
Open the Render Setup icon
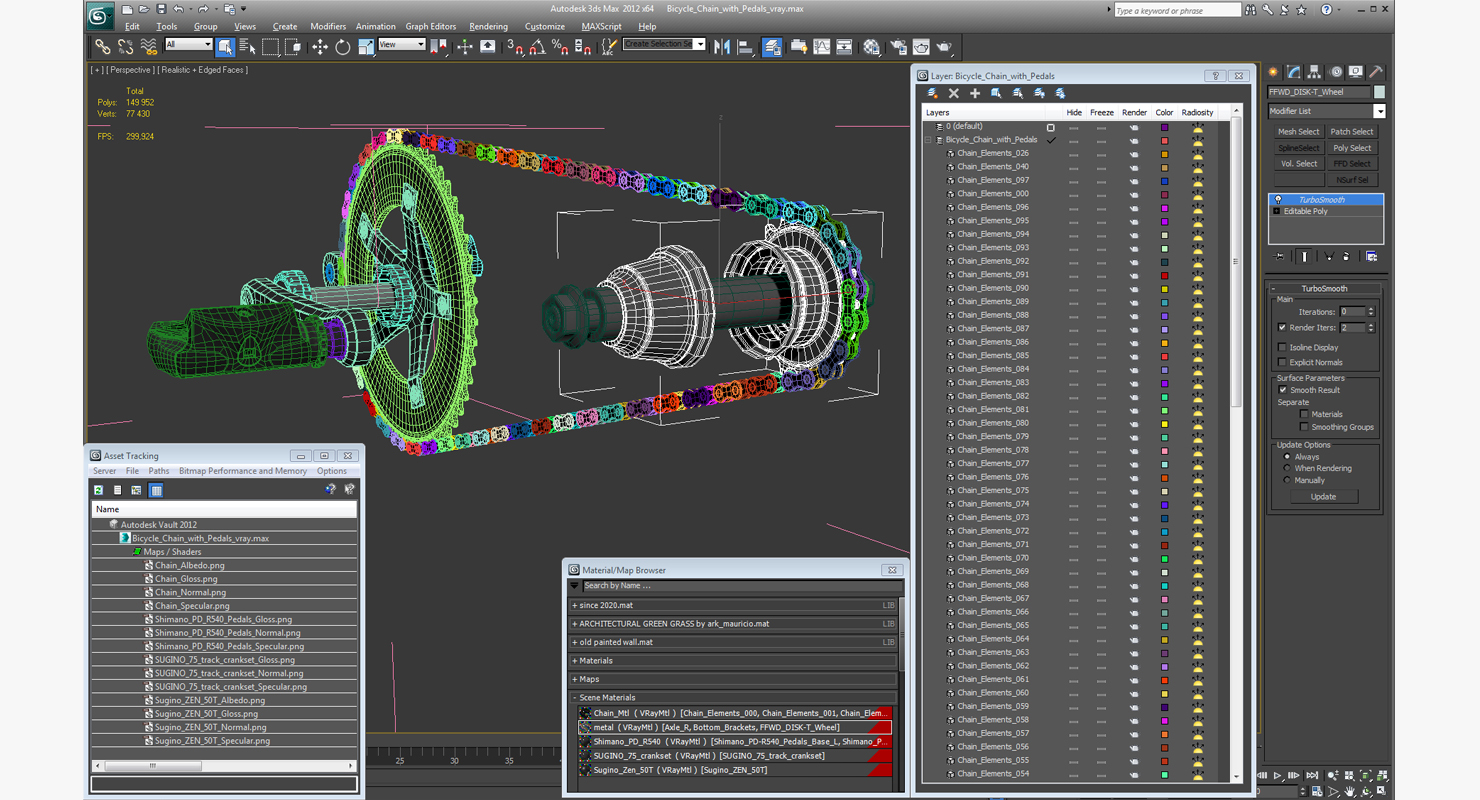(898, 46)
